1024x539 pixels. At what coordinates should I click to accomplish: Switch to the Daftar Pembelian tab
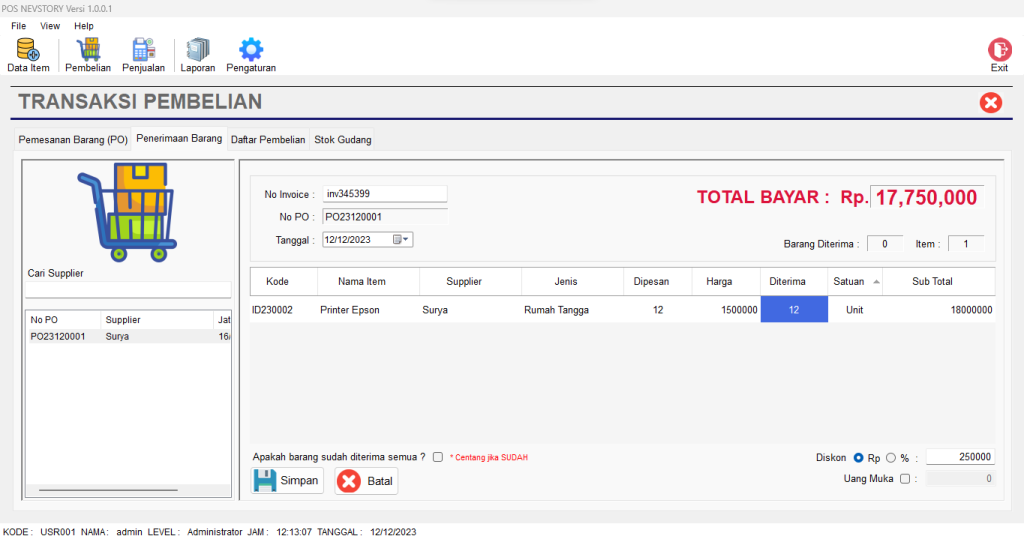pyautogui.click(x=268, y=140)
